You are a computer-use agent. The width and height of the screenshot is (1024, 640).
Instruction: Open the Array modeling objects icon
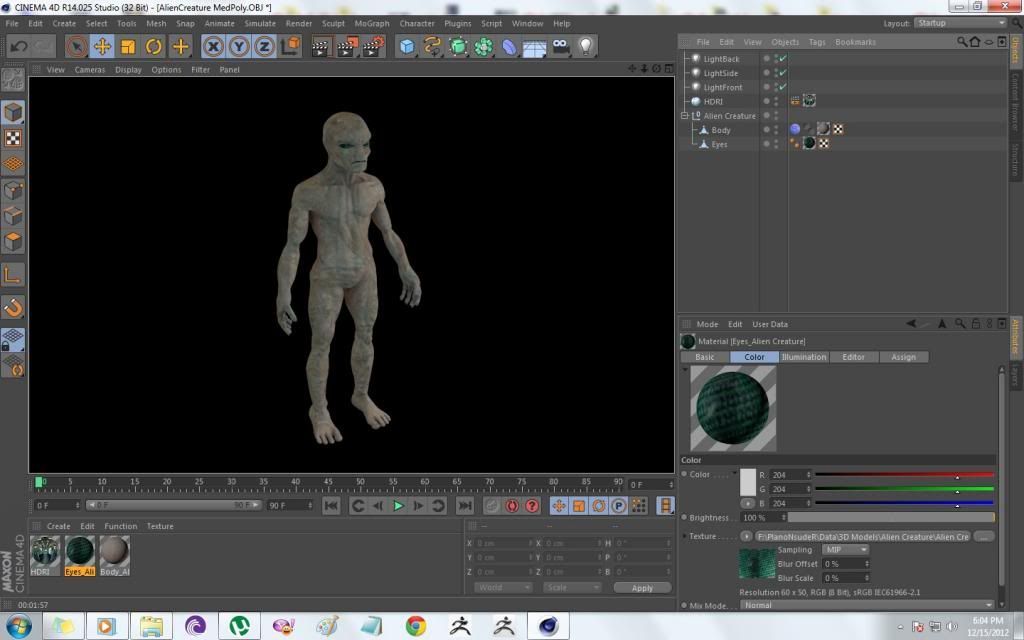484,46
